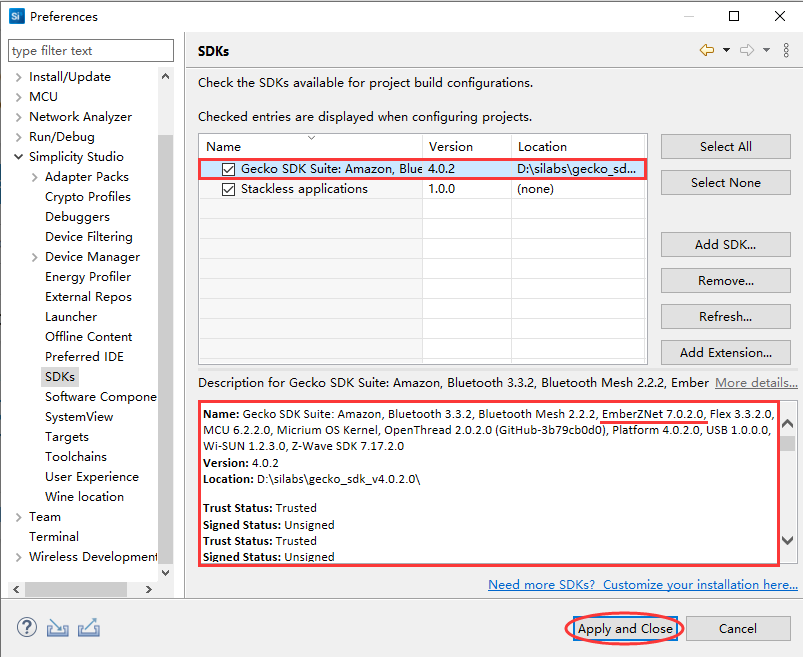Viewport: 803px width, 657px height.
Task: Click the back navigation arrow icon
Action: (707, 50)
